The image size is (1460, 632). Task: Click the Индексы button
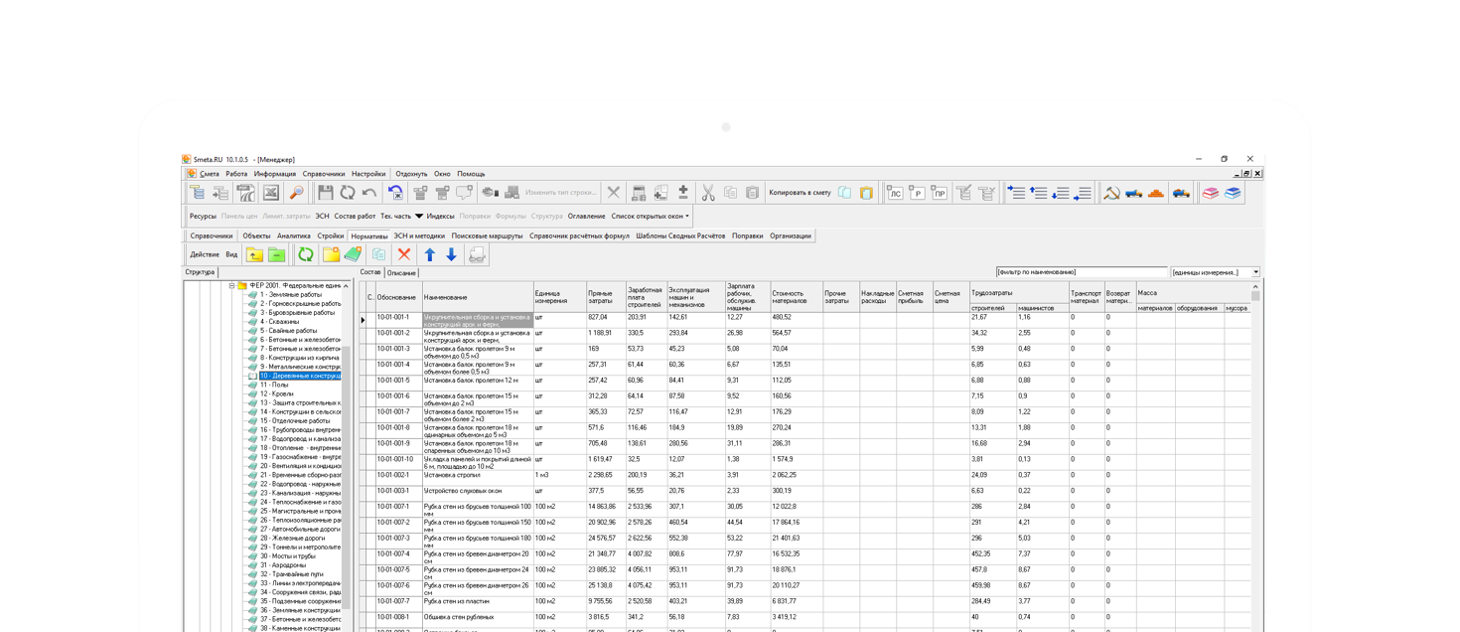coord(440,216)
